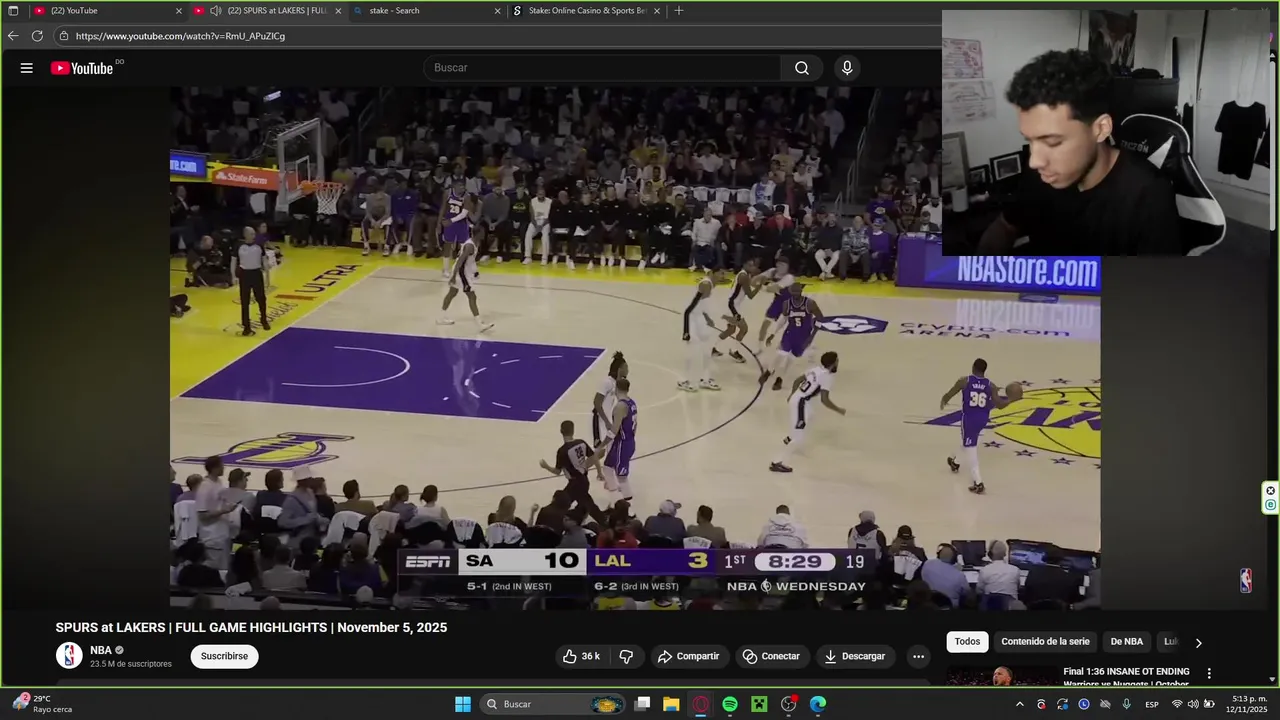Image resolution: width=1280 pixels, height=720 pixels.
Task: Open OBS Studio from the taskbar
Action: click(789, 704)
